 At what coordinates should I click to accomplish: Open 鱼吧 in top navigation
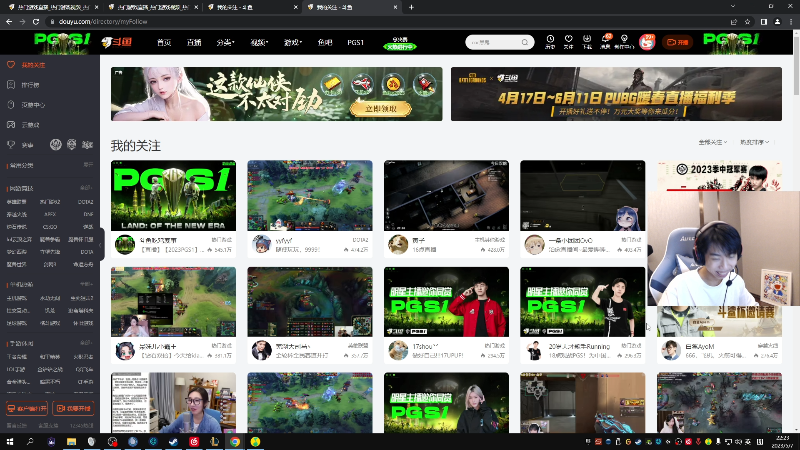(325, 42)
